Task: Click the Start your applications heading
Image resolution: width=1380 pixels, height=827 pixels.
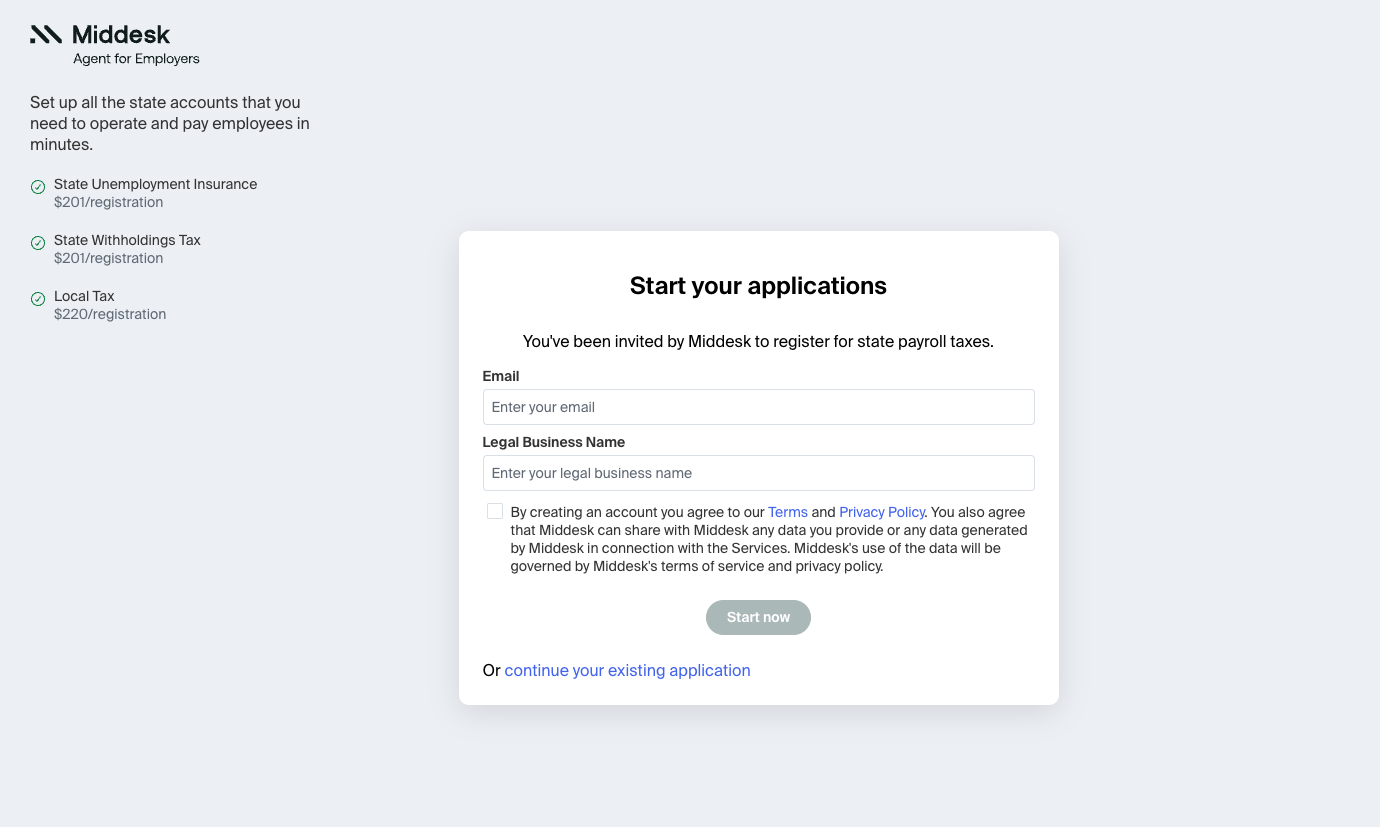Action: pos(758,286)
